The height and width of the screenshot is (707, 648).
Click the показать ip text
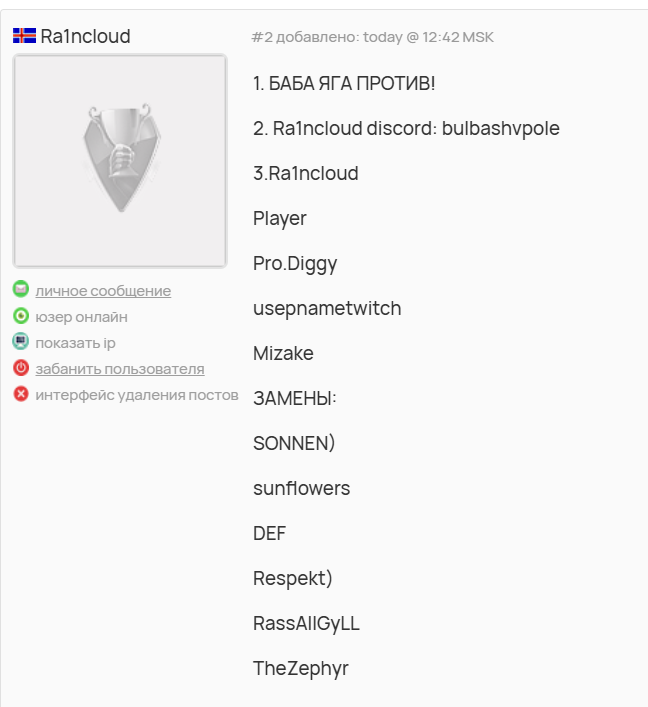tap(76, 343)
